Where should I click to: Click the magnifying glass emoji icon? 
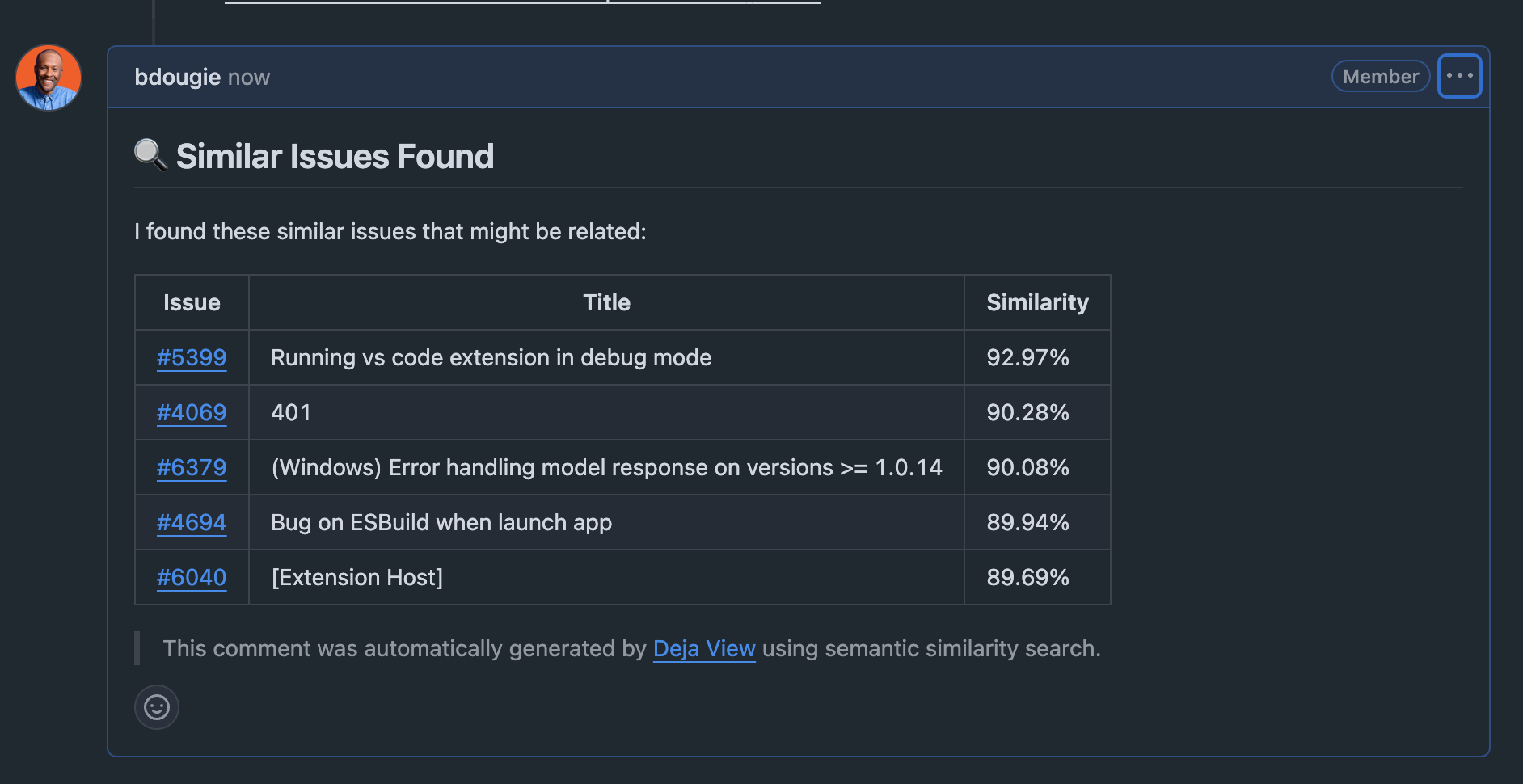[x=150, y=155]
